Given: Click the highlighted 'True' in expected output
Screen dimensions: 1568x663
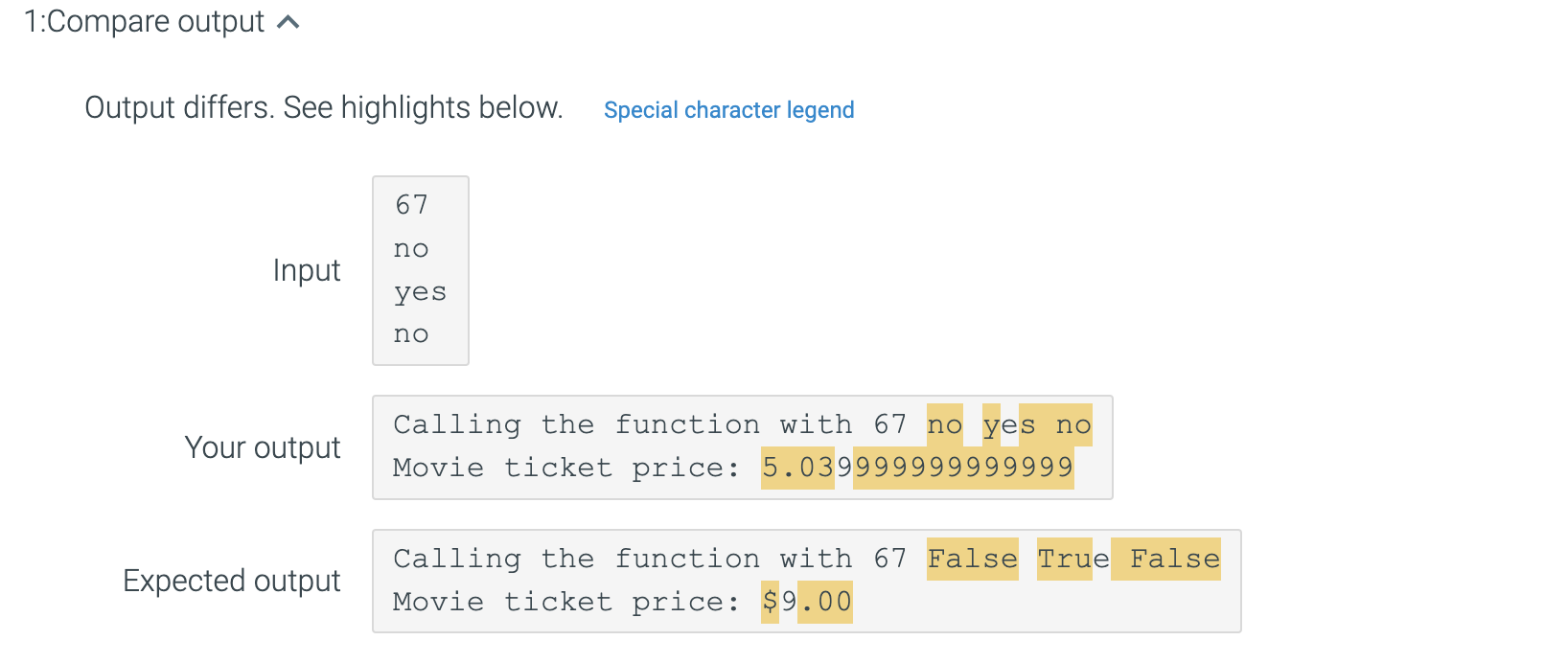Looking at the screenshot, I should 1067,559.
